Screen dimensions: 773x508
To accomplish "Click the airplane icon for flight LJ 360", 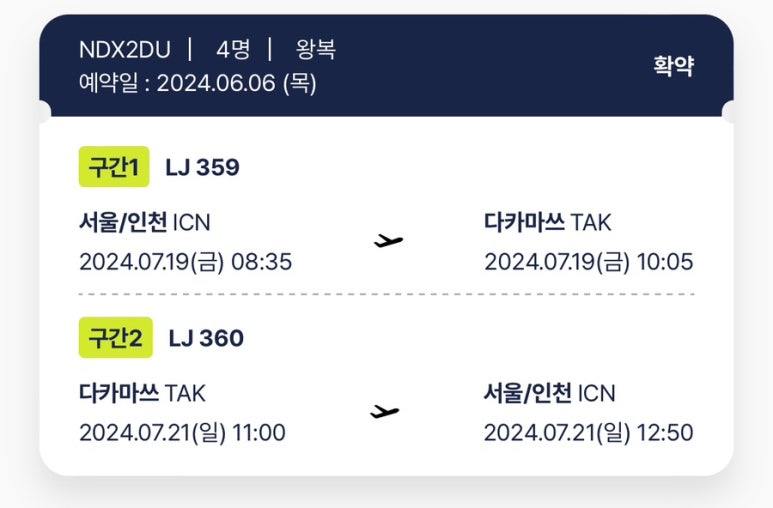I will [385, 411].
